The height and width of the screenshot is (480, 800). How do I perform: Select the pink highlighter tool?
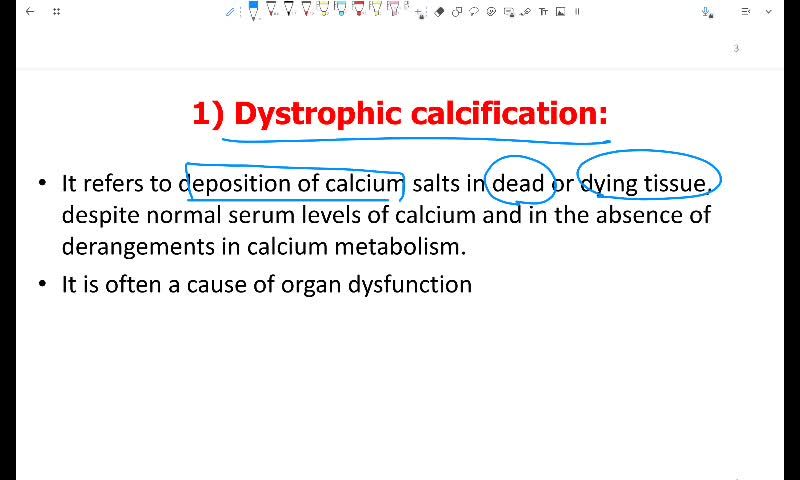click(393, 10)
